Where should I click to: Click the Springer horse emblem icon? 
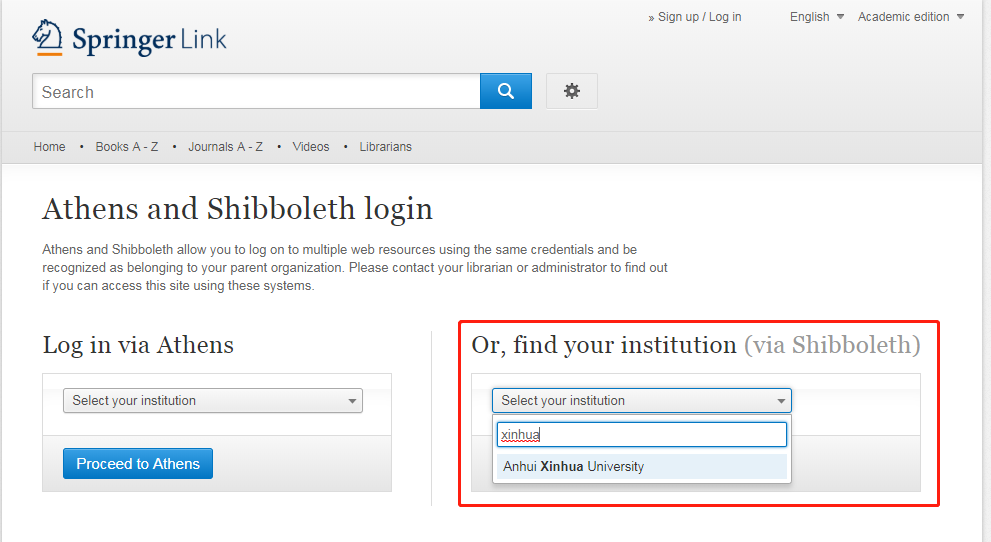point(47,38)
